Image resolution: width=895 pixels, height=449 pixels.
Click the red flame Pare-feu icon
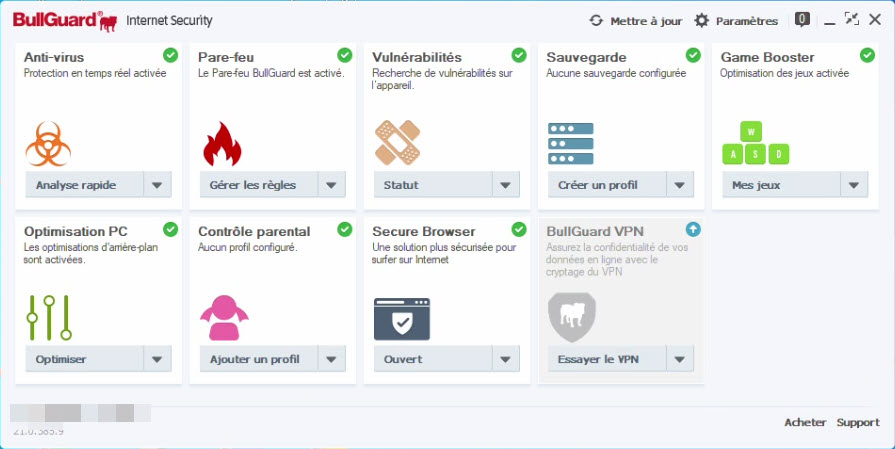pyautogui.click(x=222, y=144)
